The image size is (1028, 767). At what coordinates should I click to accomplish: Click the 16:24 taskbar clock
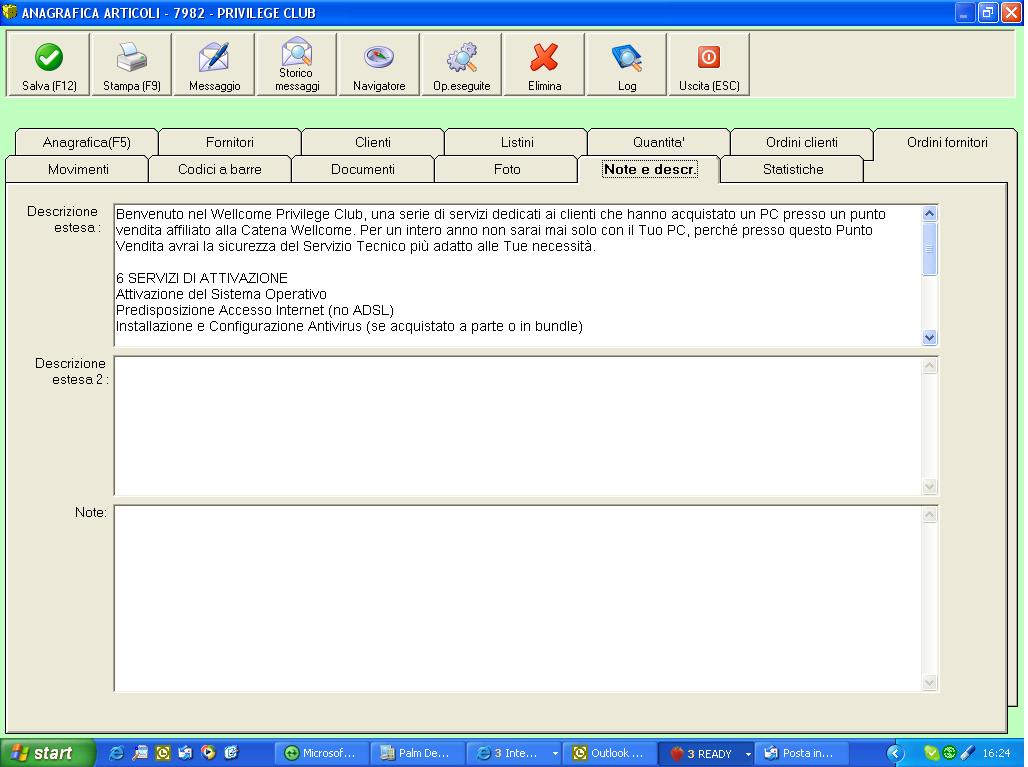[x=996, y=753]
